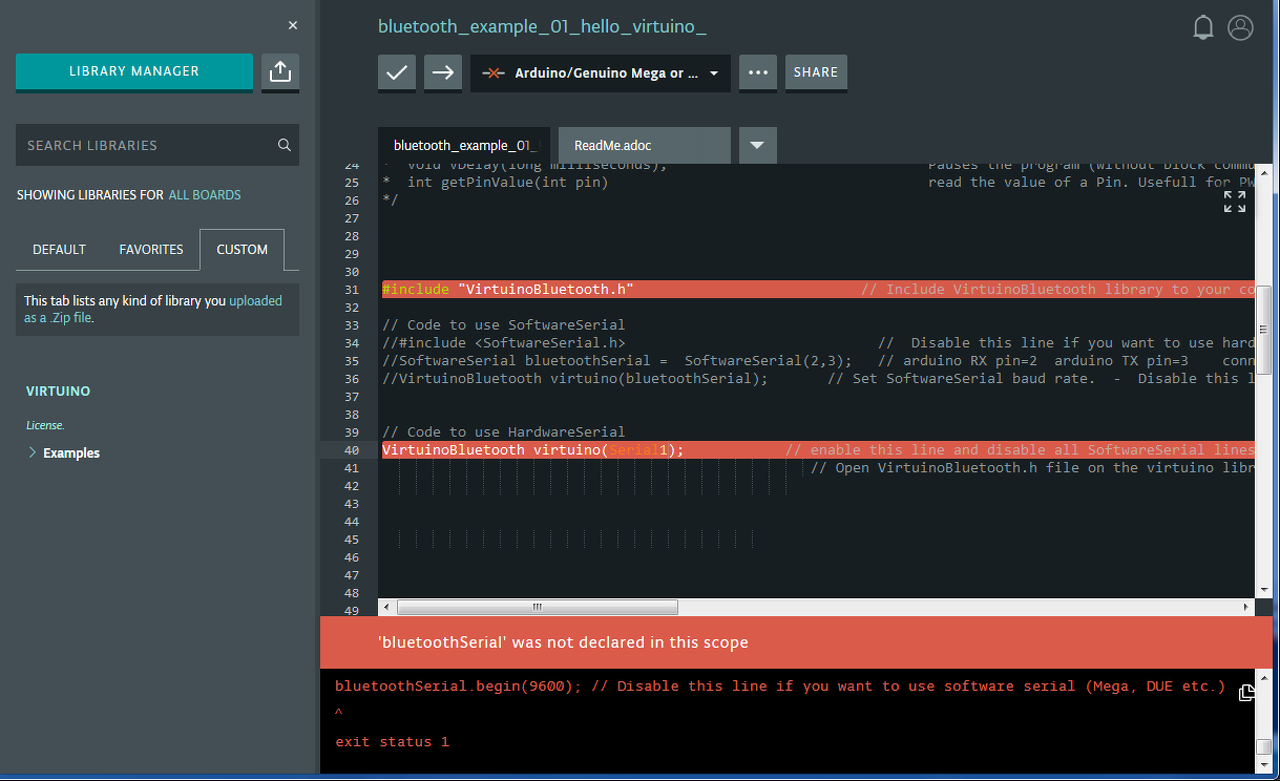Image resolution: width=1280 pixels, height=781 pixels.
Task: Upload sketch with arrow button
Action: 443,72
